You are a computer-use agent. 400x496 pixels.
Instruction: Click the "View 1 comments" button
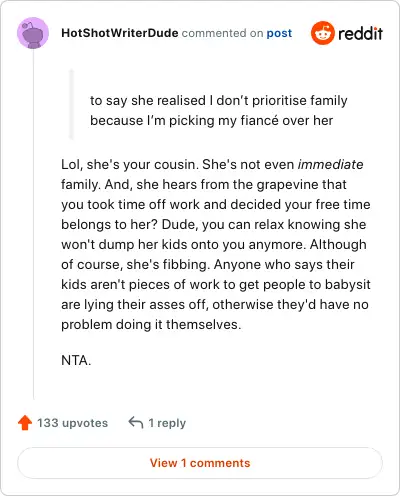pyautogui.click(x=200, y=463)
